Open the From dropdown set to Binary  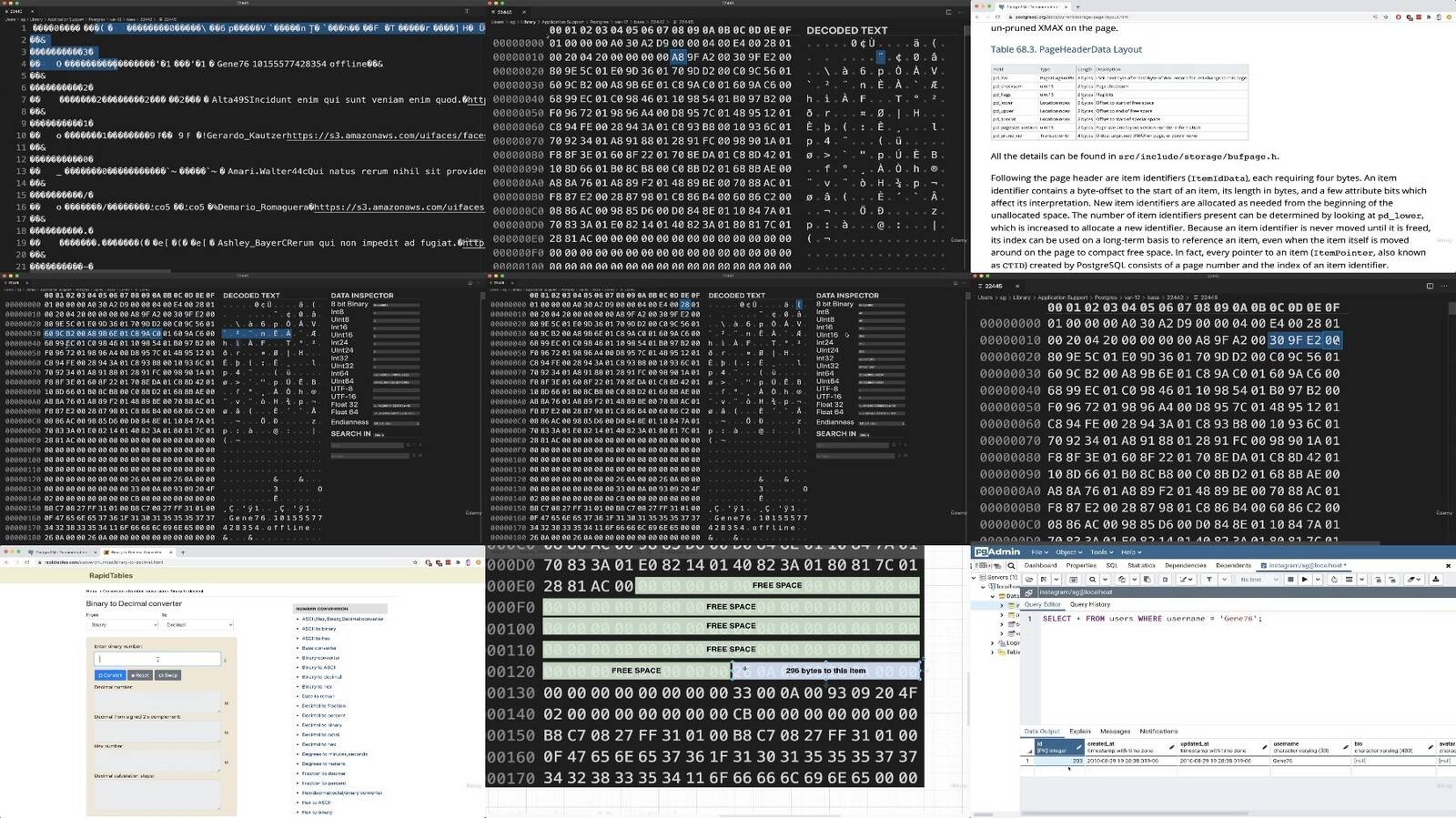122,625
